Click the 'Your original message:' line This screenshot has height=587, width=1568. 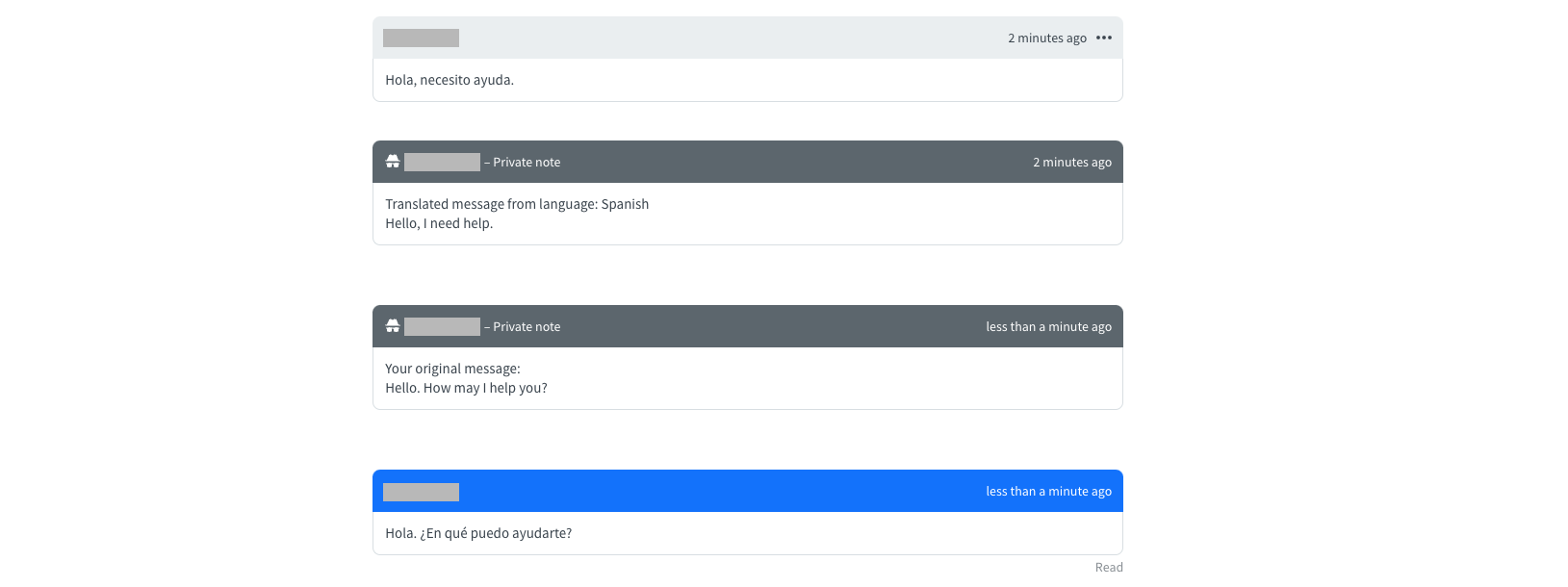tap(452, 369)
